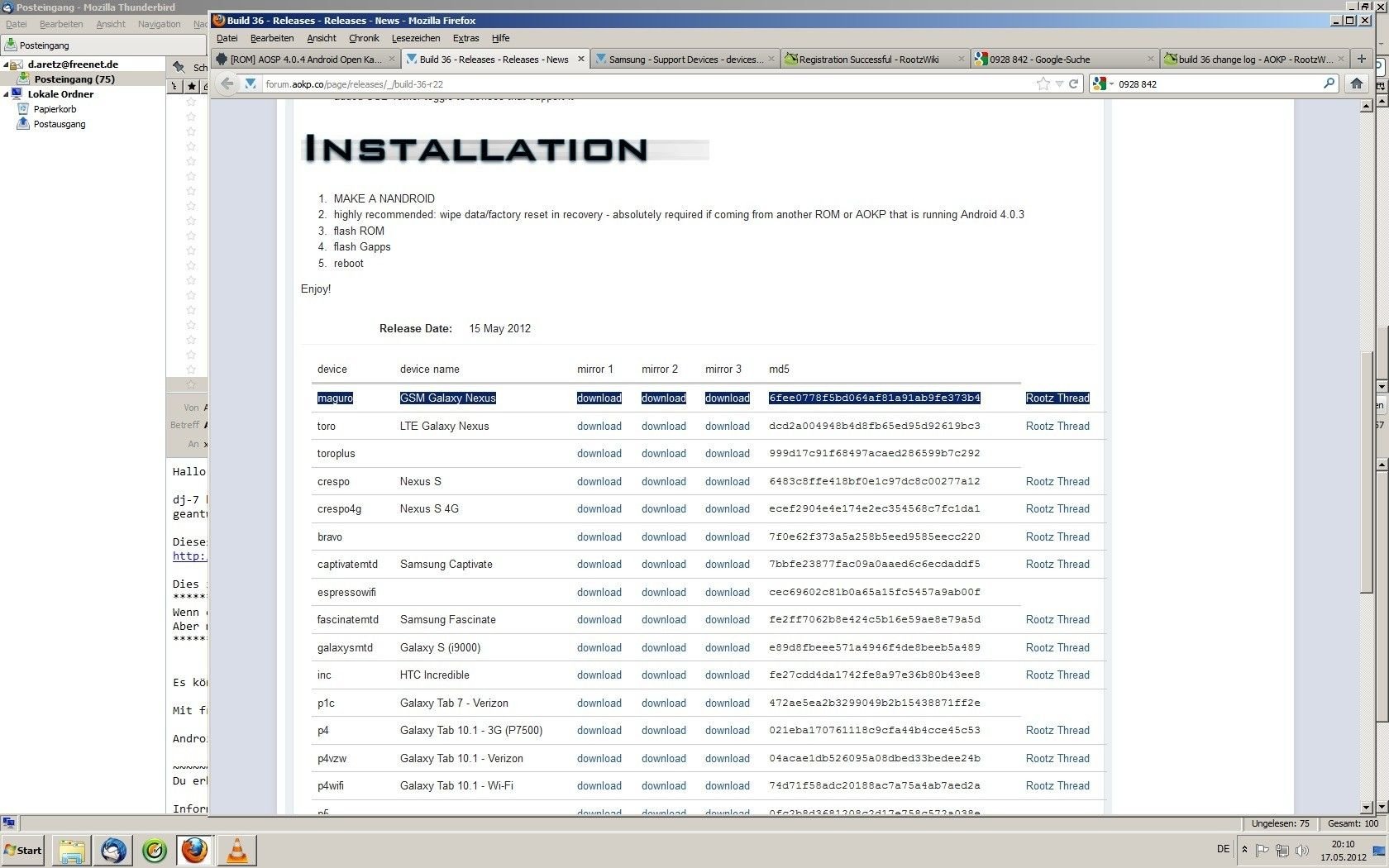Star the first message in Thunderbird list
1389x868 pixels.
tap(191, 102)
